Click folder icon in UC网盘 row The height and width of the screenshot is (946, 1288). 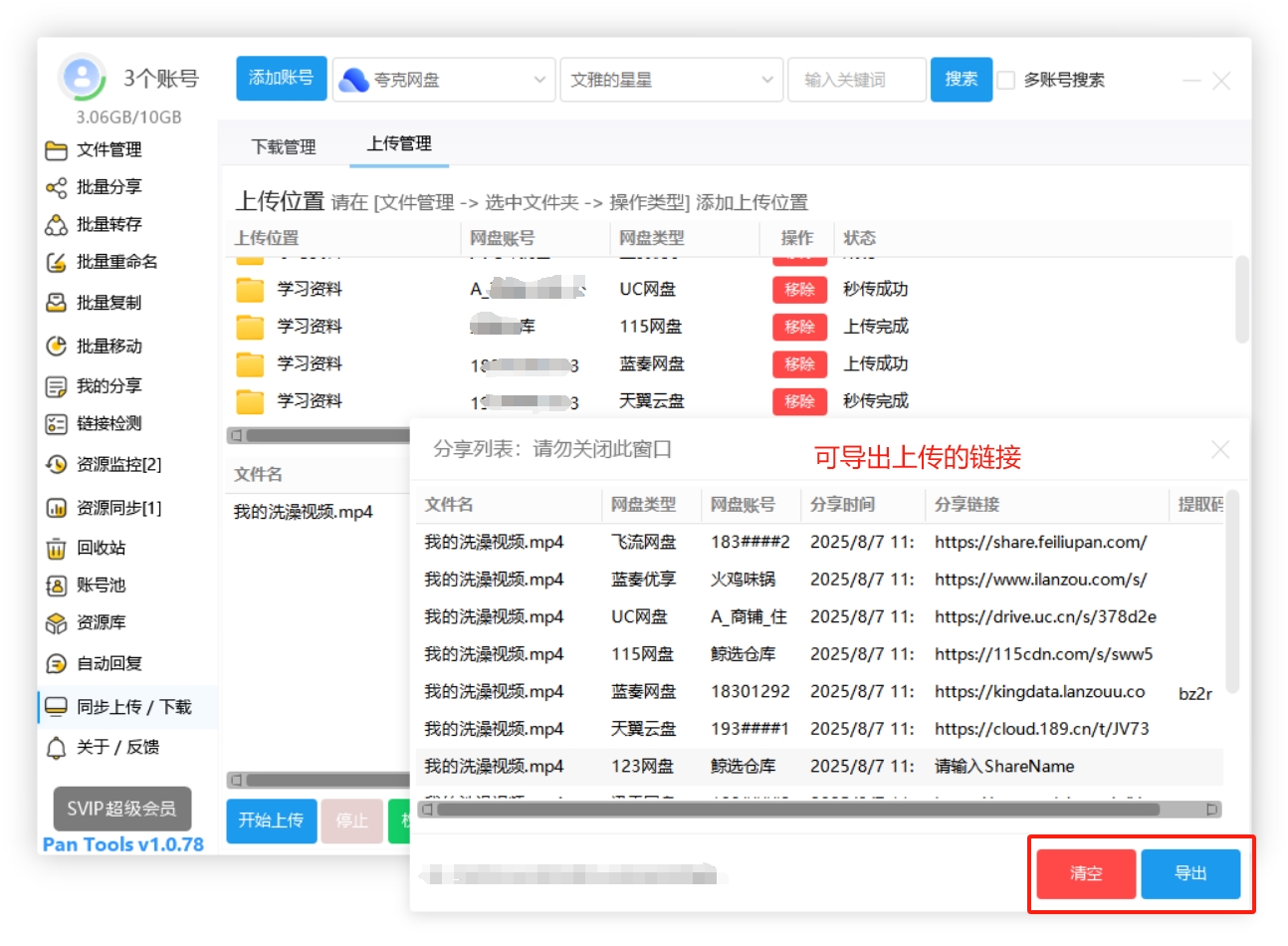tap(250, 290)
